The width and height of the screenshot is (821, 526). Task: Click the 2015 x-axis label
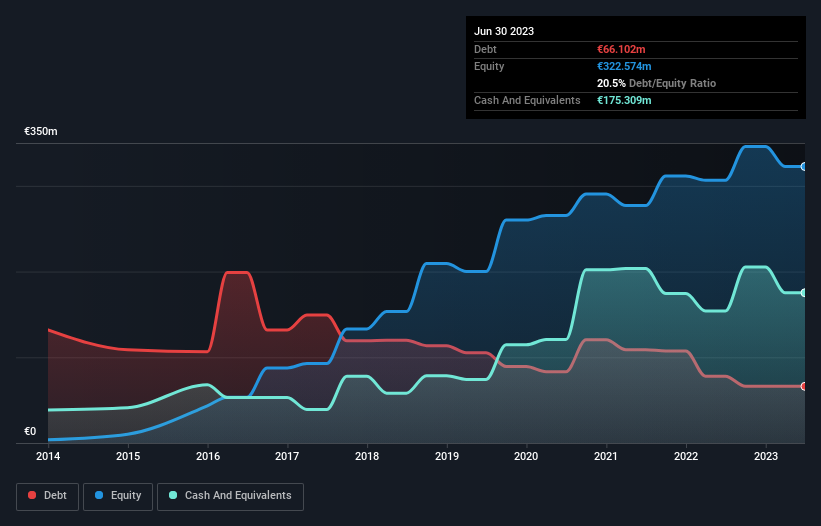tap(128, 456)
